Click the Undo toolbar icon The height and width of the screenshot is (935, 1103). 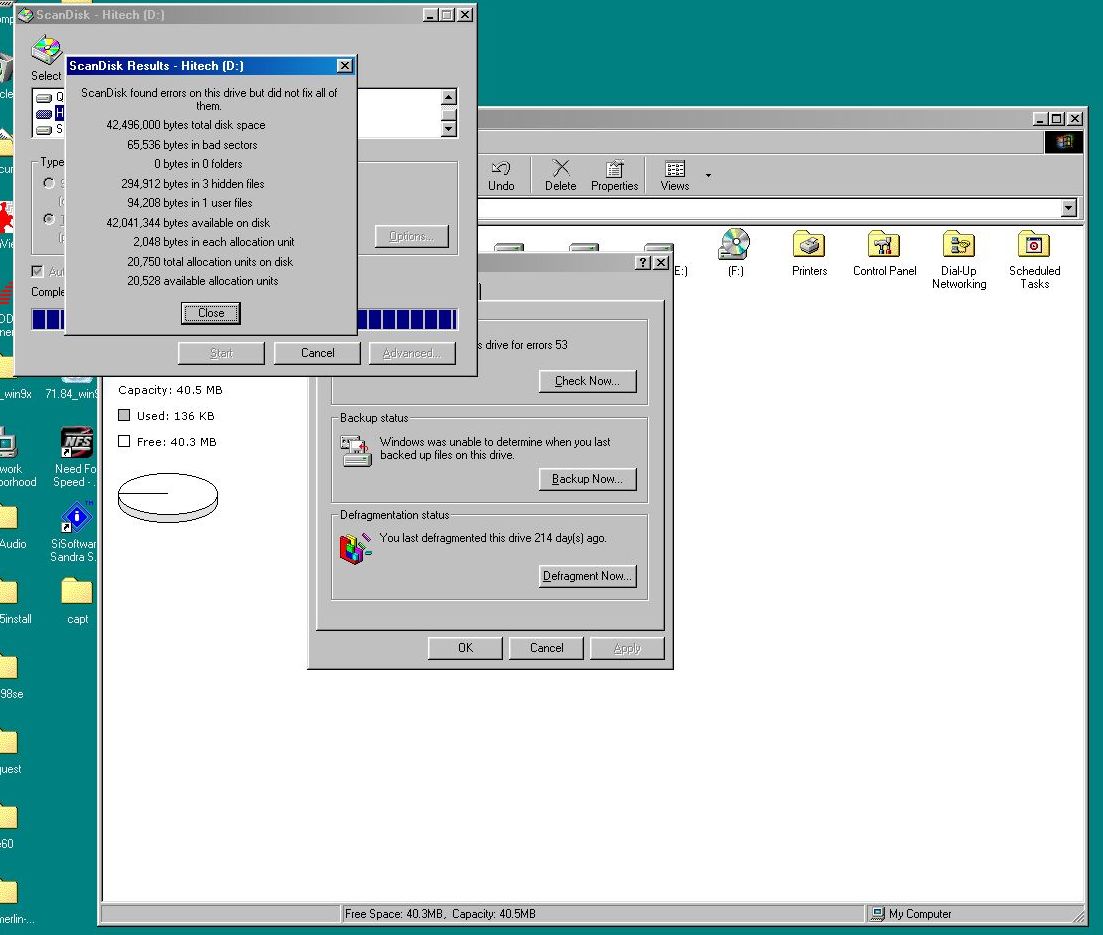(x=501, y=176)
